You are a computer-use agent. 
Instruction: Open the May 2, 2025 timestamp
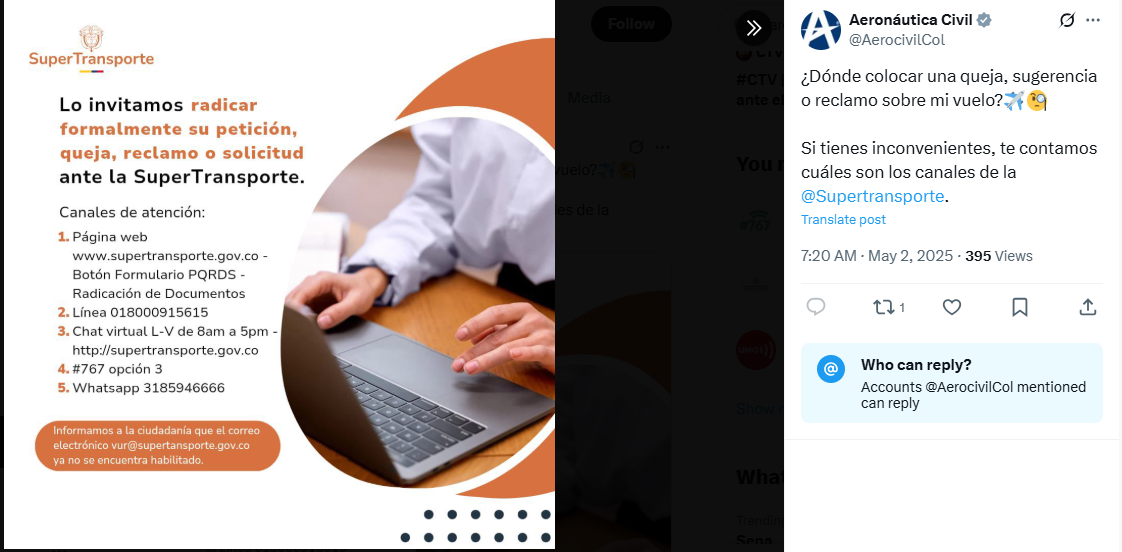(x=910, y=256)
